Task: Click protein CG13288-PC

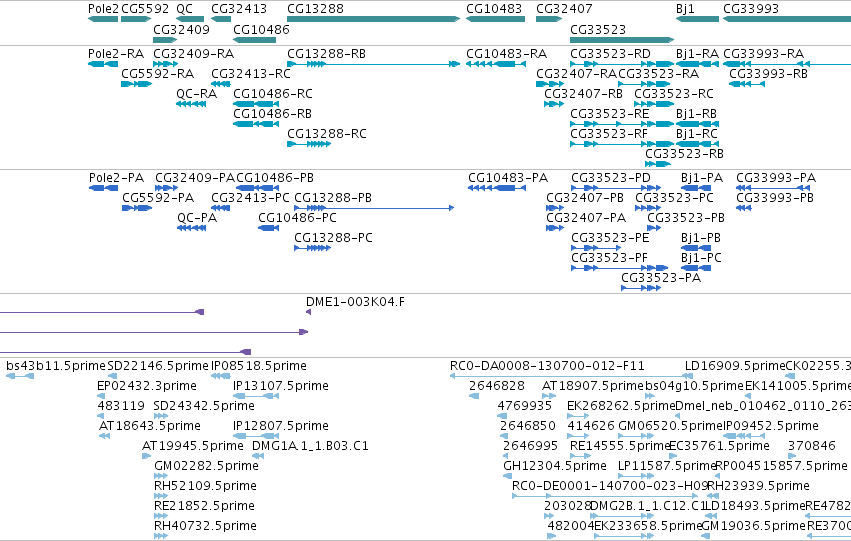Action: (x=333, y=238)
